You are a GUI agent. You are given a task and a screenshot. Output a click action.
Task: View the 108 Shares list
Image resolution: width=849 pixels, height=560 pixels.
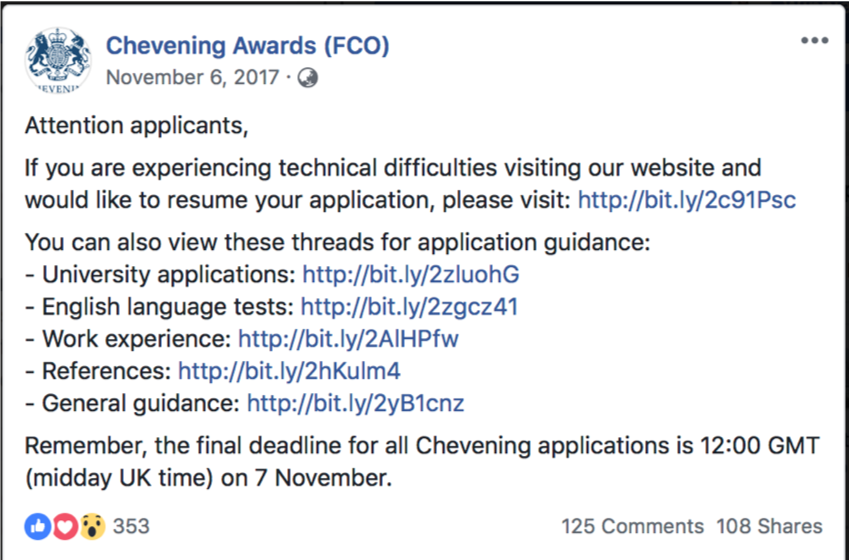(x=769, y=526)
